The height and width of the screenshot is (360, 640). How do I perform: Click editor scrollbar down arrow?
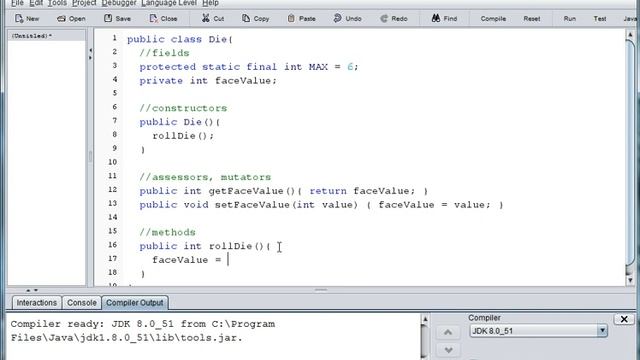630,280
